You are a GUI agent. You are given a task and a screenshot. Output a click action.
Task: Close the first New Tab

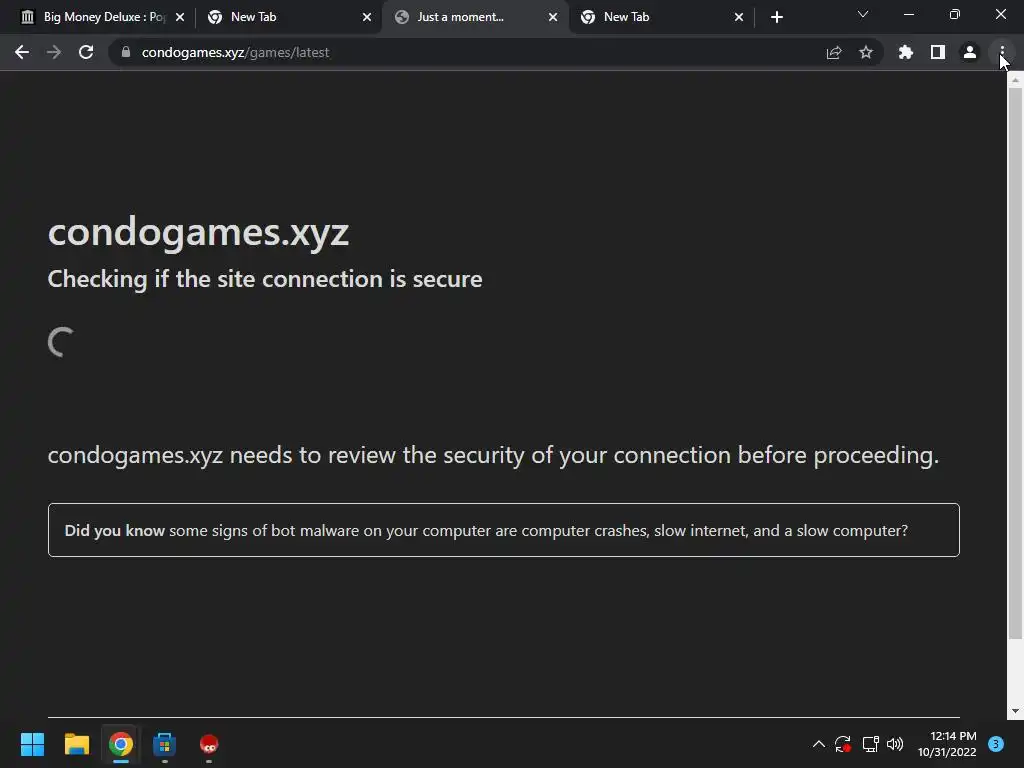(367, 17)
